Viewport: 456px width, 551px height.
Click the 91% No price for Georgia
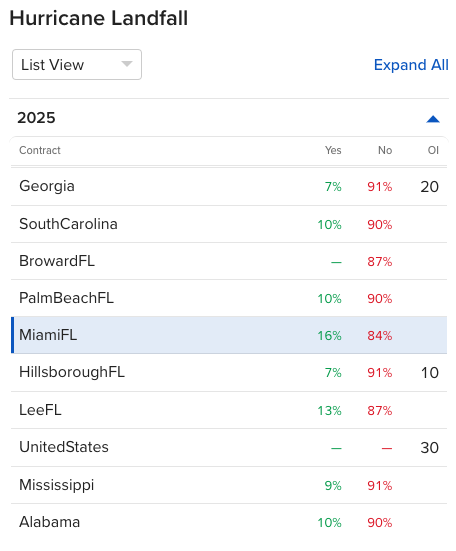[x=380, y=187]
